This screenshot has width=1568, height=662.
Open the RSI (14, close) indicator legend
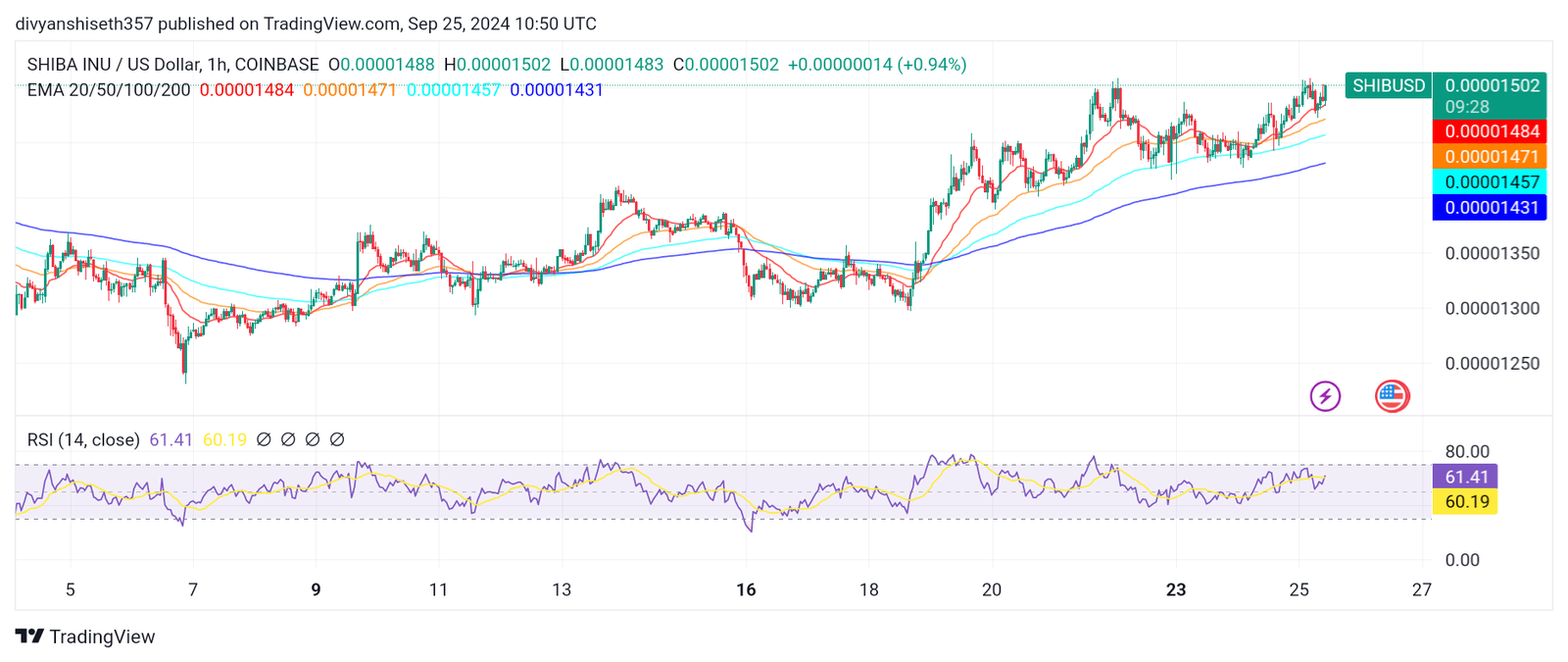83,440
